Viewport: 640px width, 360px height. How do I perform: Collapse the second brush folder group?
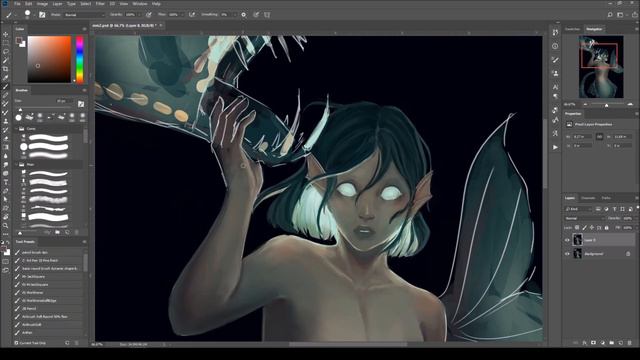point(17,164)
